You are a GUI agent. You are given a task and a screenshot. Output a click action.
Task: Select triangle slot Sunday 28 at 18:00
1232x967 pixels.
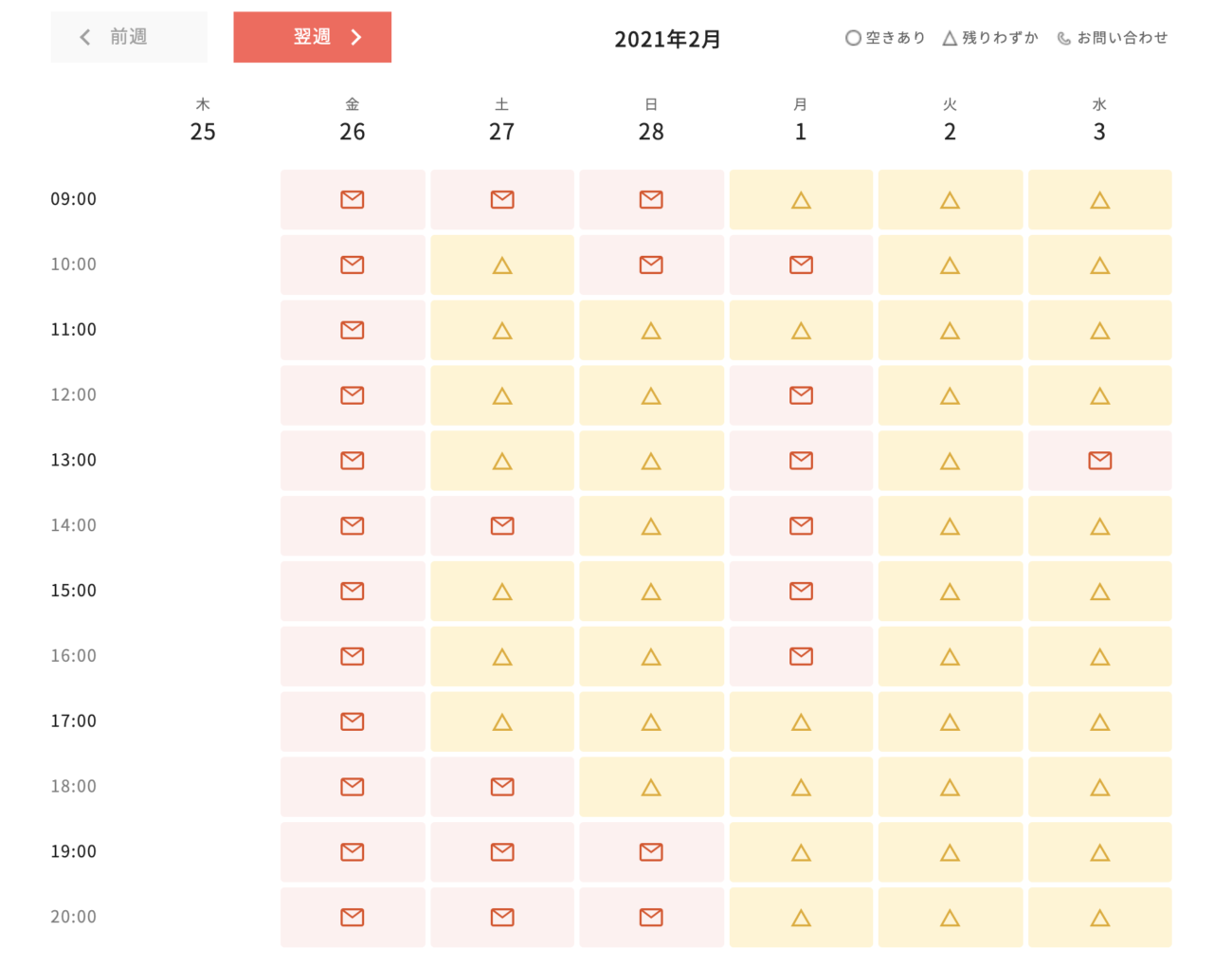pyautogui.click(x=651, y=787)
